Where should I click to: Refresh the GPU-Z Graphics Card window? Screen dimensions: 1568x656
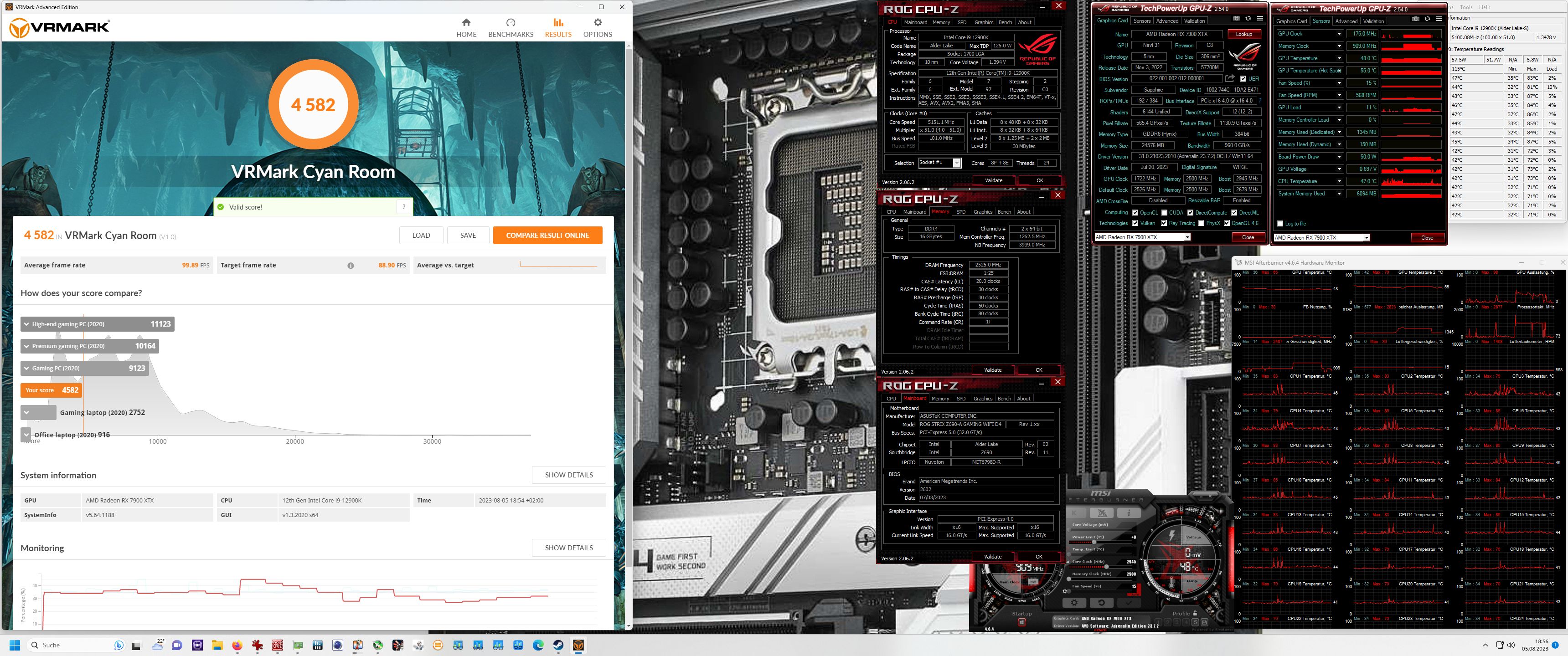1248,18
